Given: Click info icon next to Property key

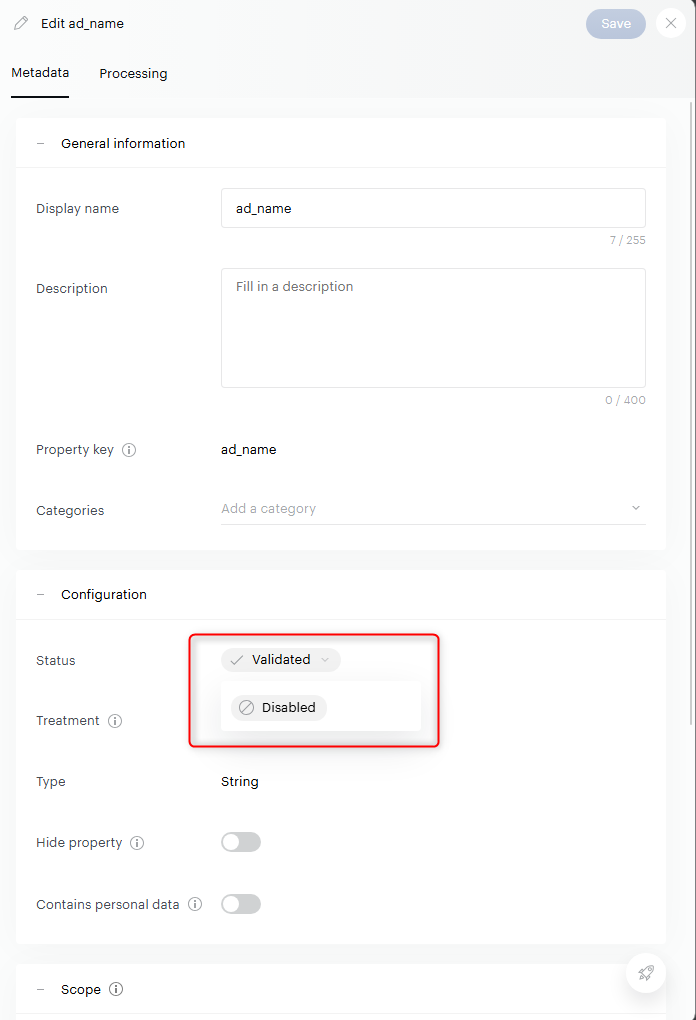Looking at the screenshot, I should pyautogui.click(x=129, y=450).
